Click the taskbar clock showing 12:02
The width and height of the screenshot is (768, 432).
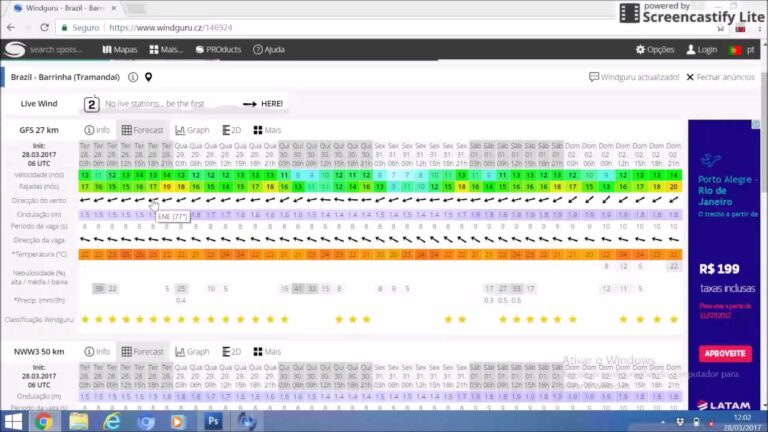pos(742,417)
